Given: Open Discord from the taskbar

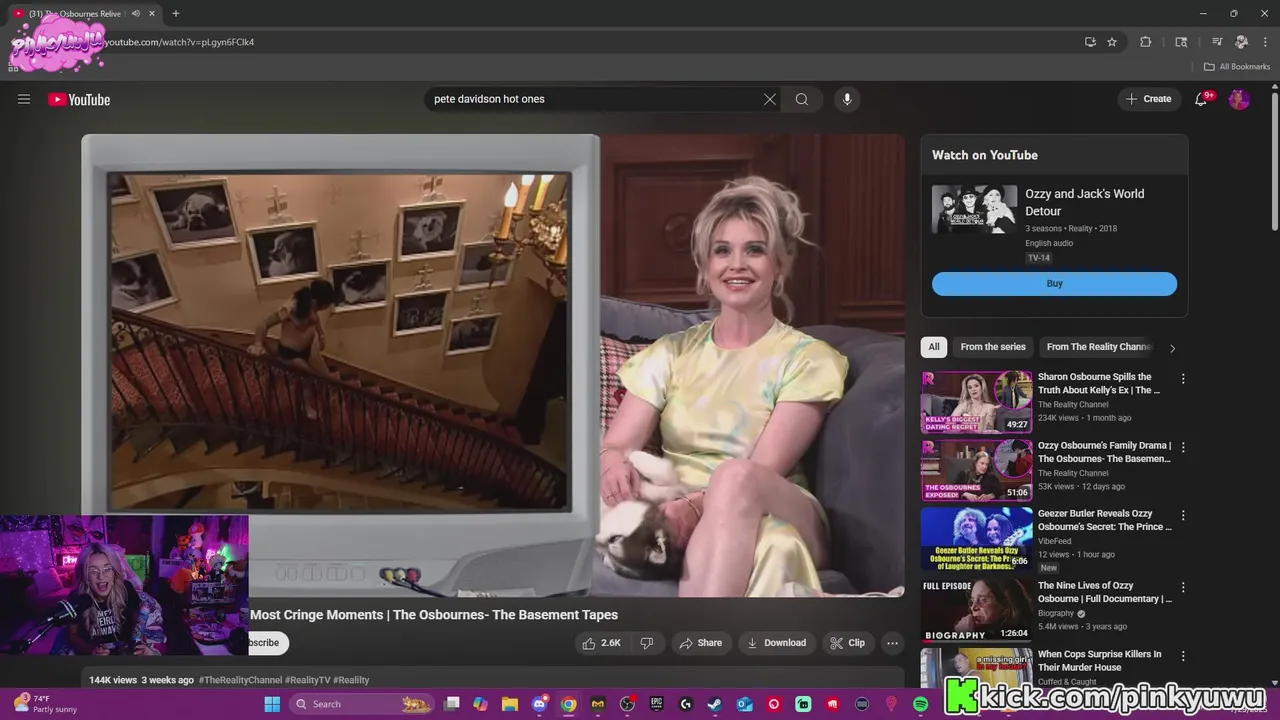Looking at the screenshot, I should (x=540, y=704).
